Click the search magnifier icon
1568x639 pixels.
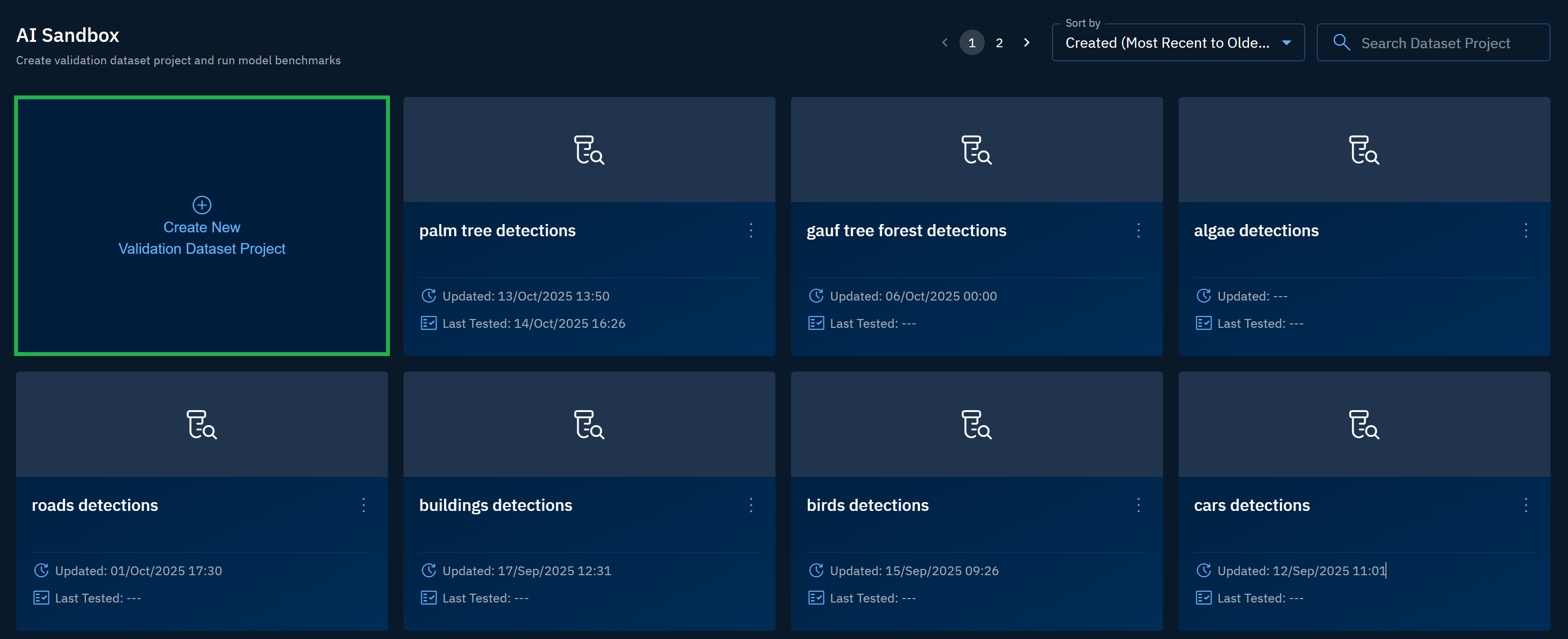click(x=1341, y=43)
